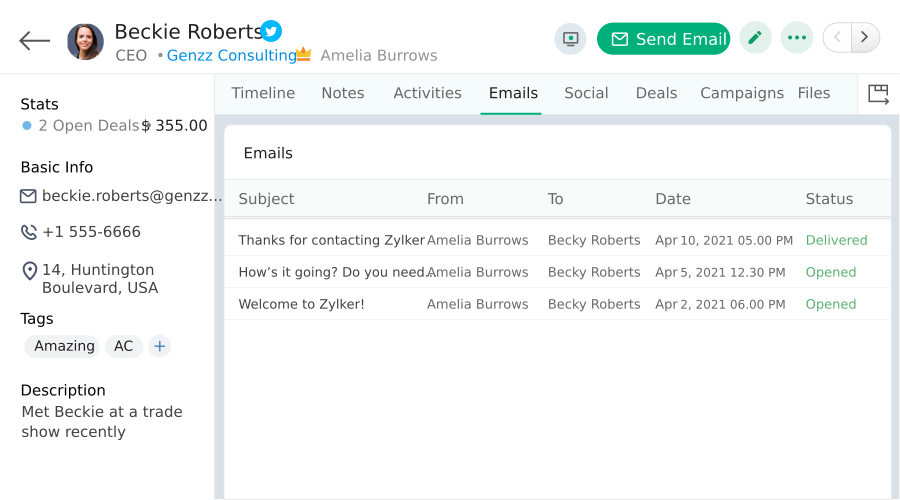Click the panel layout icon beside Files

click(x=878, y=94)
